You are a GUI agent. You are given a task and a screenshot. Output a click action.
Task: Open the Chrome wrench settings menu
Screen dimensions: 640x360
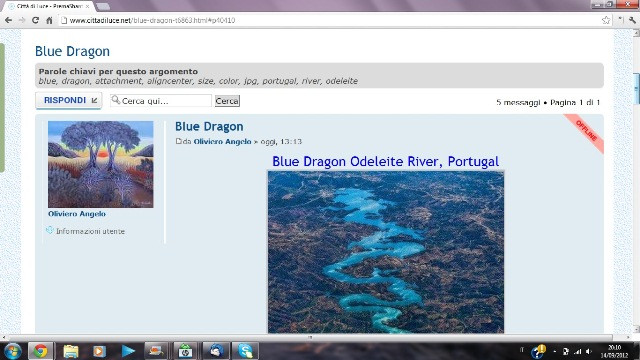pos(632,20)
